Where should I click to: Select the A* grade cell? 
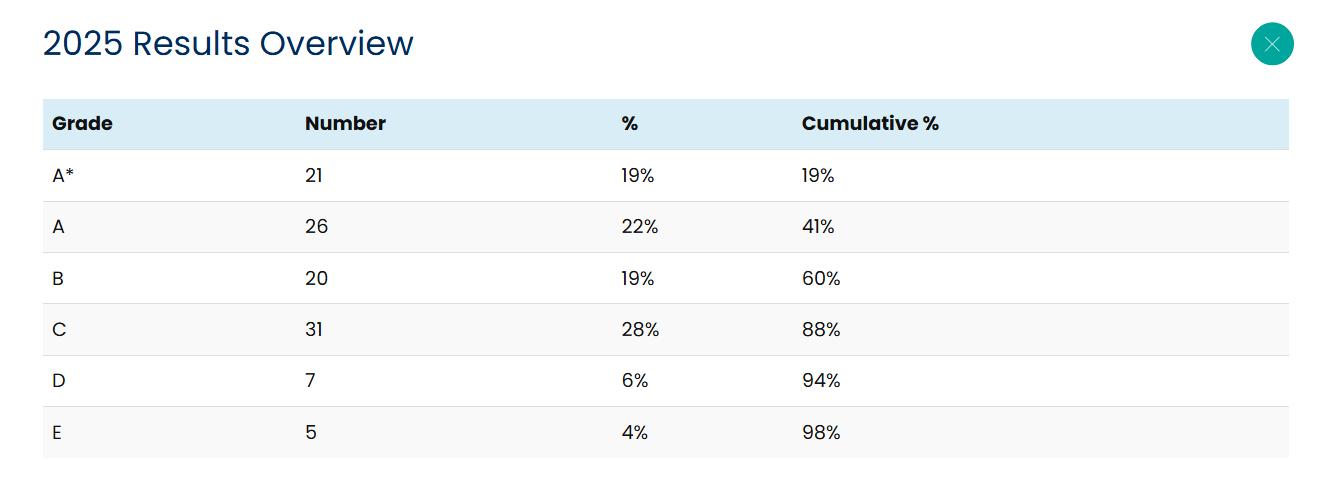click(x=63, y=176)
